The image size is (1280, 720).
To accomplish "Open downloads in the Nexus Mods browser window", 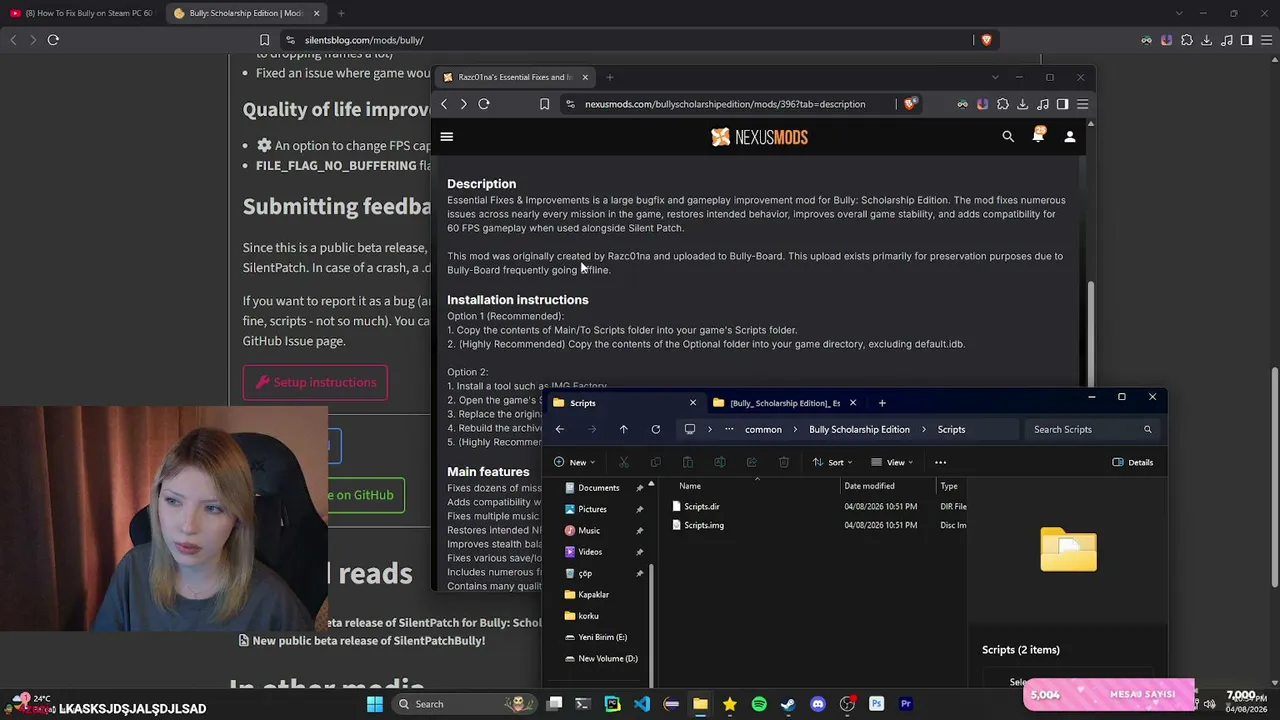I will [x=1022, y=104].
